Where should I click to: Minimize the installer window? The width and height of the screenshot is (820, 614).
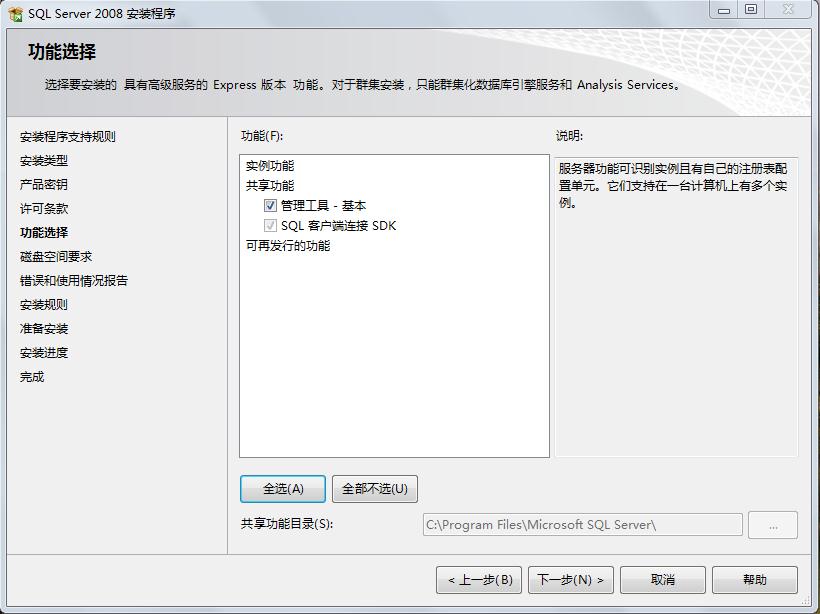724,10
